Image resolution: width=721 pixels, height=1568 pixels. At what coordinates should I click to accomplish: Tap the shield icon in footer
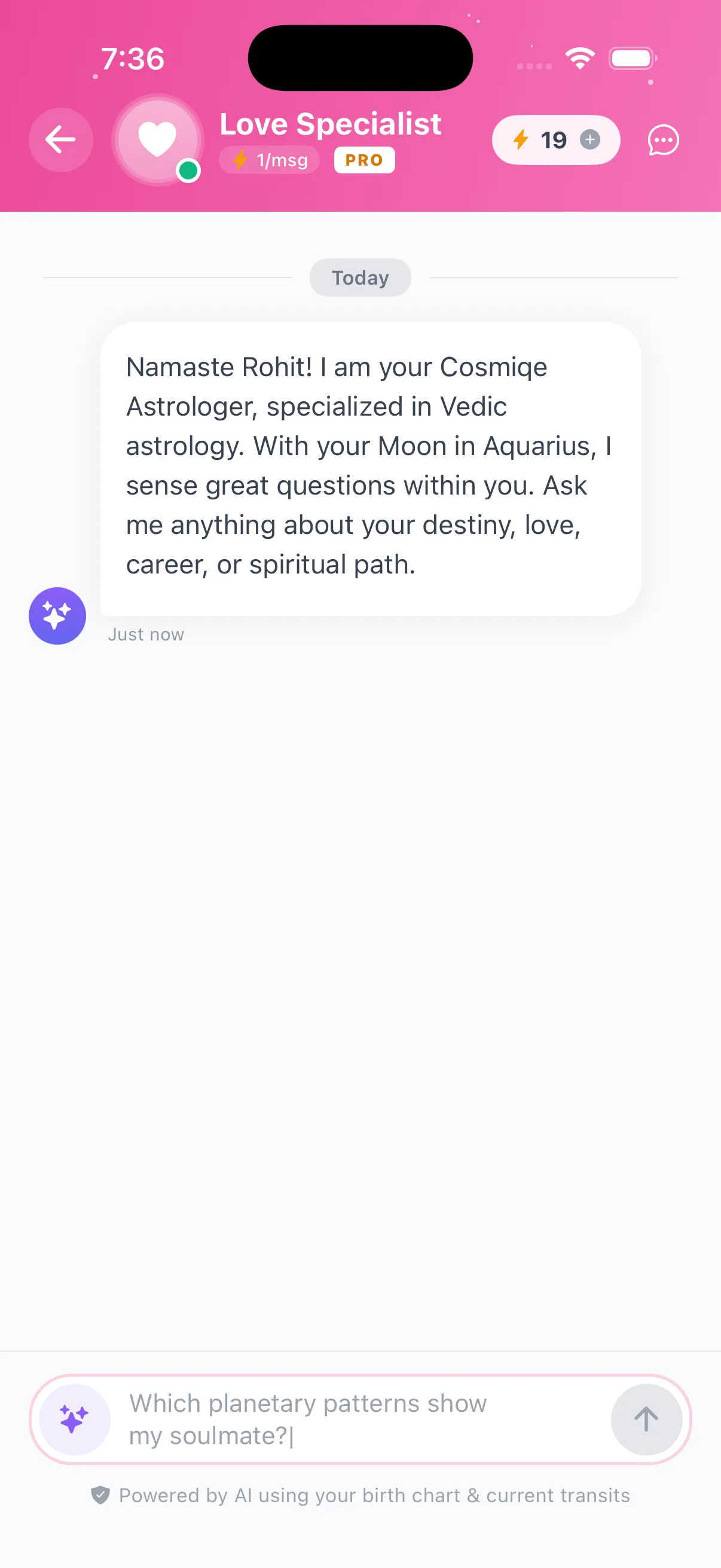(100, 1494)
